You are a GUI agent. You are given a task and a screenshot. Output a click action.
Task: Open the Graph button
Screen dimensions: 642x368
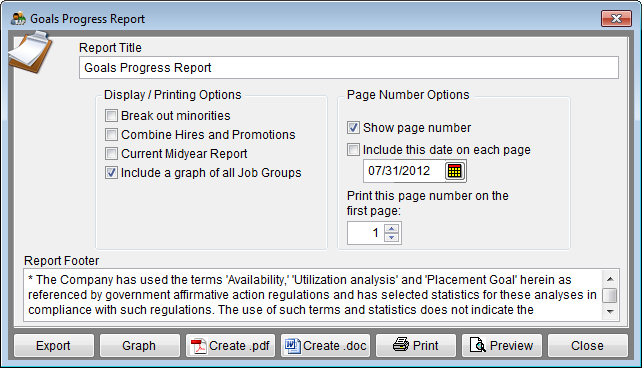tap(140, 345)
